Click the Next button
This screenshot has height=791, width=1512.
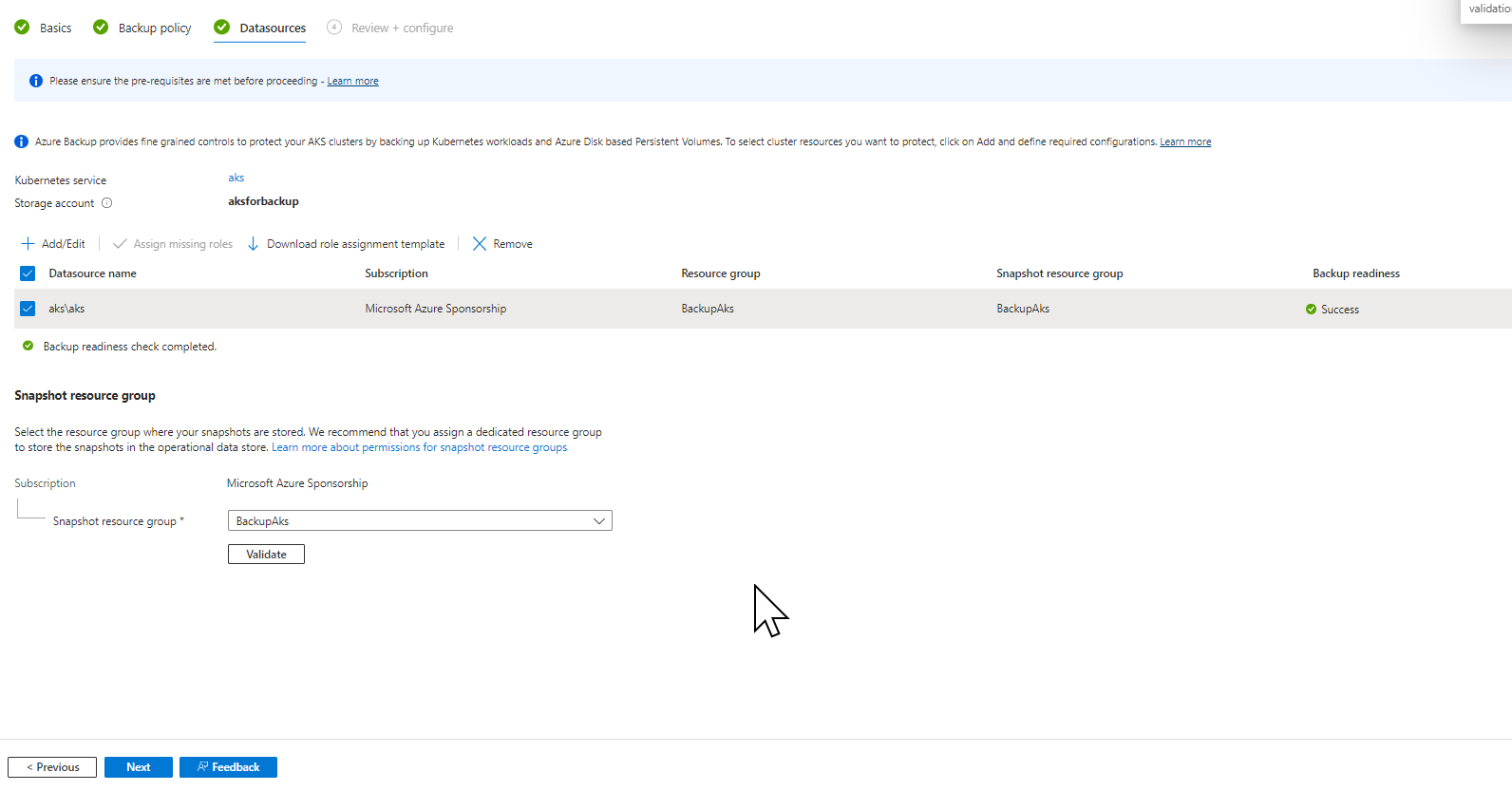pyautogui.click(x=139, y=767)
